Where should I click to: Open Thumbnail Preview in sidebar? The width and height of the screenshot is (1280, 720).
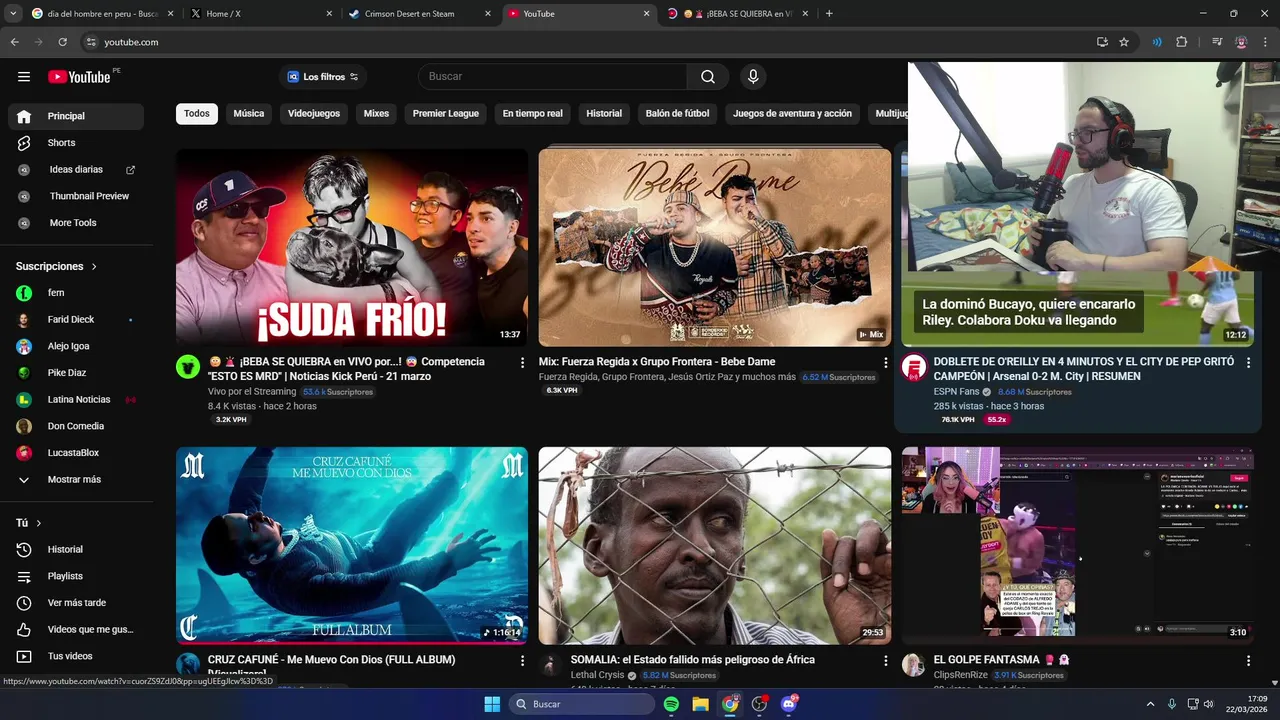[x=76, y=196]
